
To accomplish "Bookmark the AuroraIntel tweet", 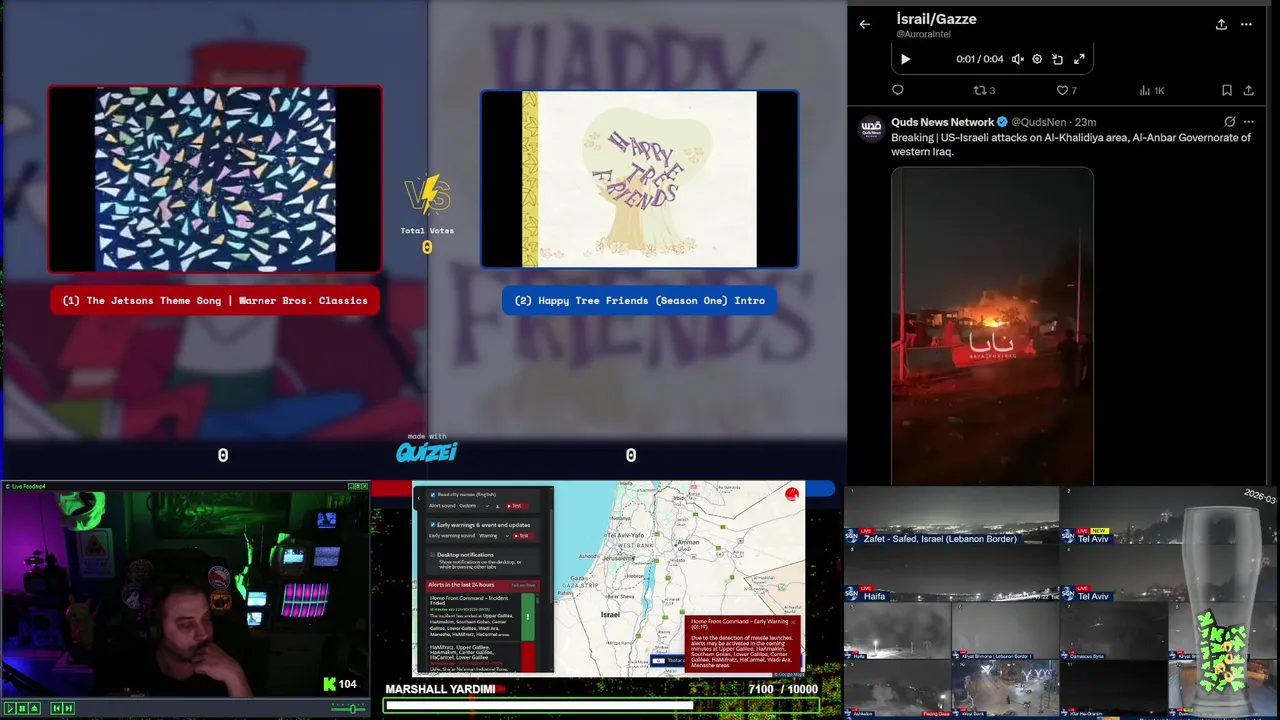I will pos(1227,90).
